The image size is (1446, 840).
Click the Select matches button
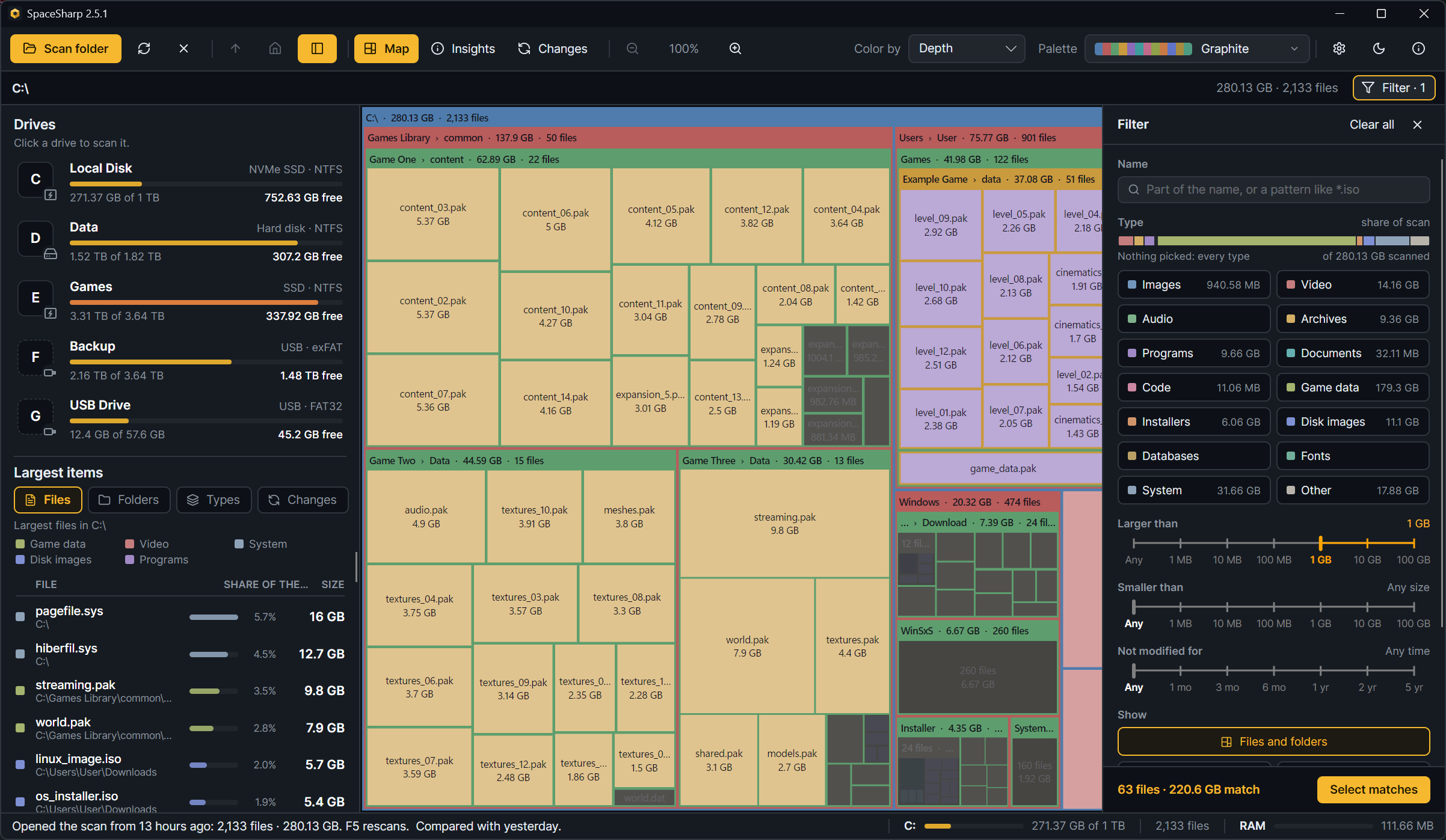coord(1373,789)
